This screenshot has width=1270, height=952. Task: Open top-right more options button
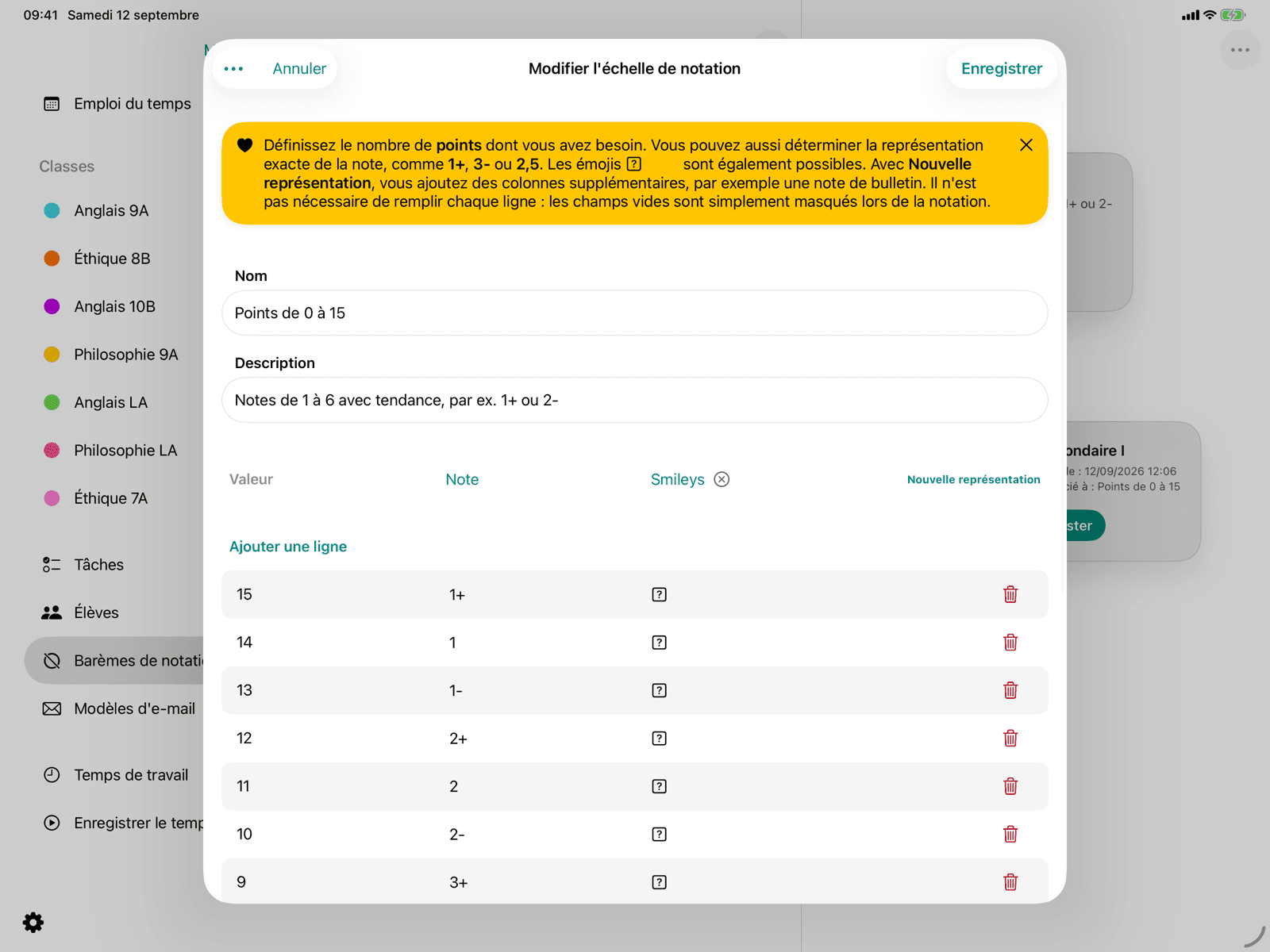pyautogui.click(x=1240, y=50)
